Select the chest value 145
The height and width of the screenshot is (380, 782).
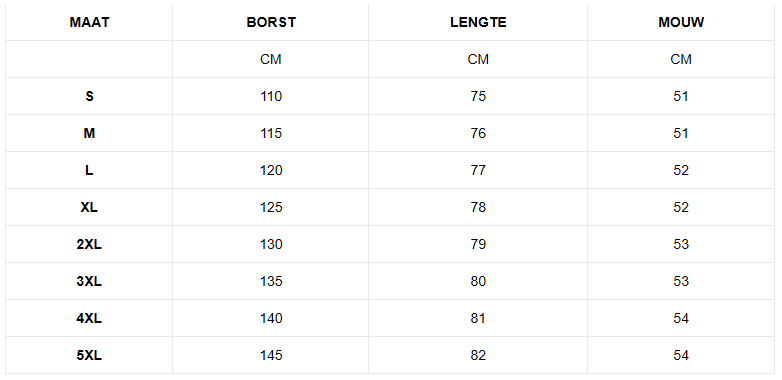[x=271, y=356]
